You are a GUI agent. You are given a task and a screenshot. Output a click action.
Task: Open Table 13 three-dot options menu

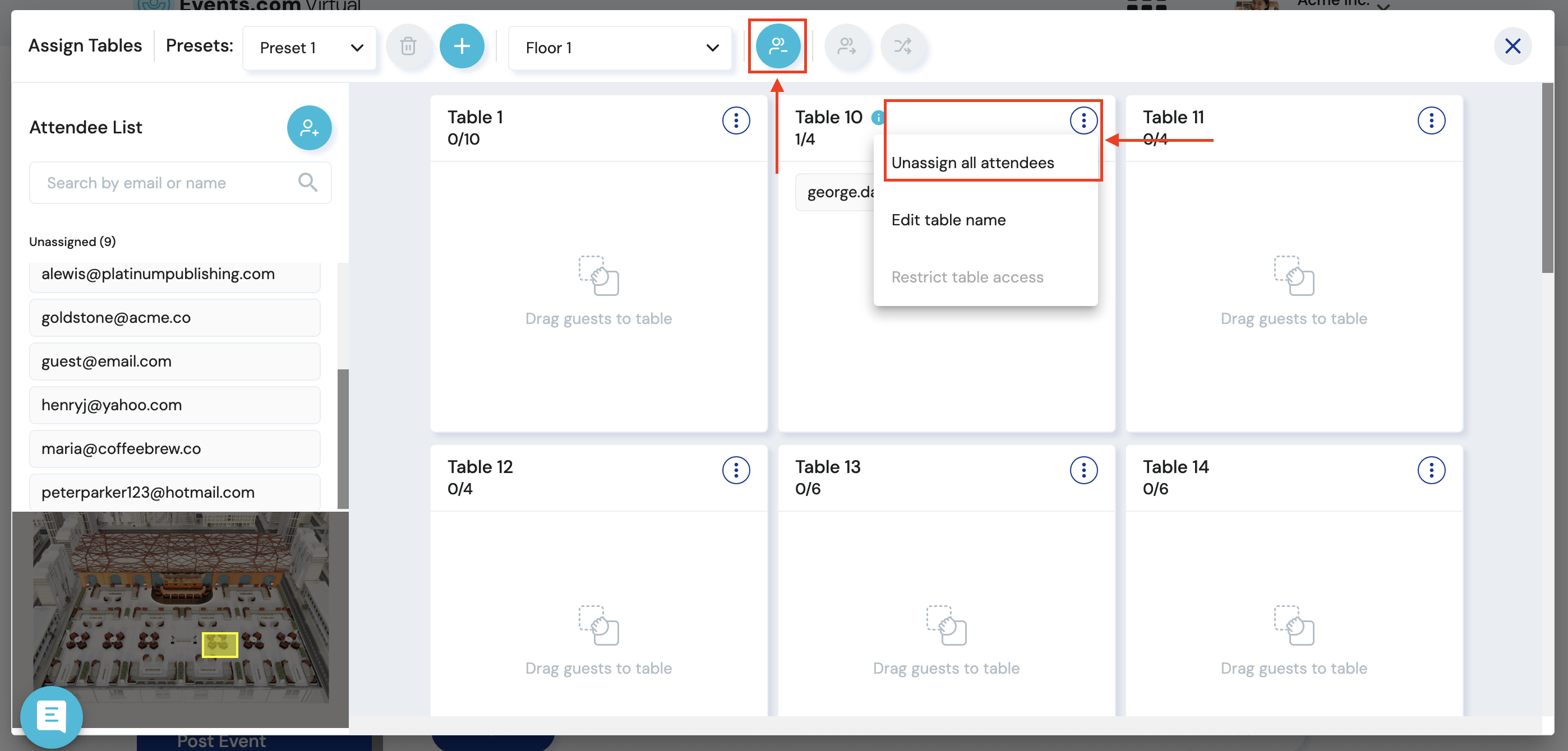click(1083, 470)
